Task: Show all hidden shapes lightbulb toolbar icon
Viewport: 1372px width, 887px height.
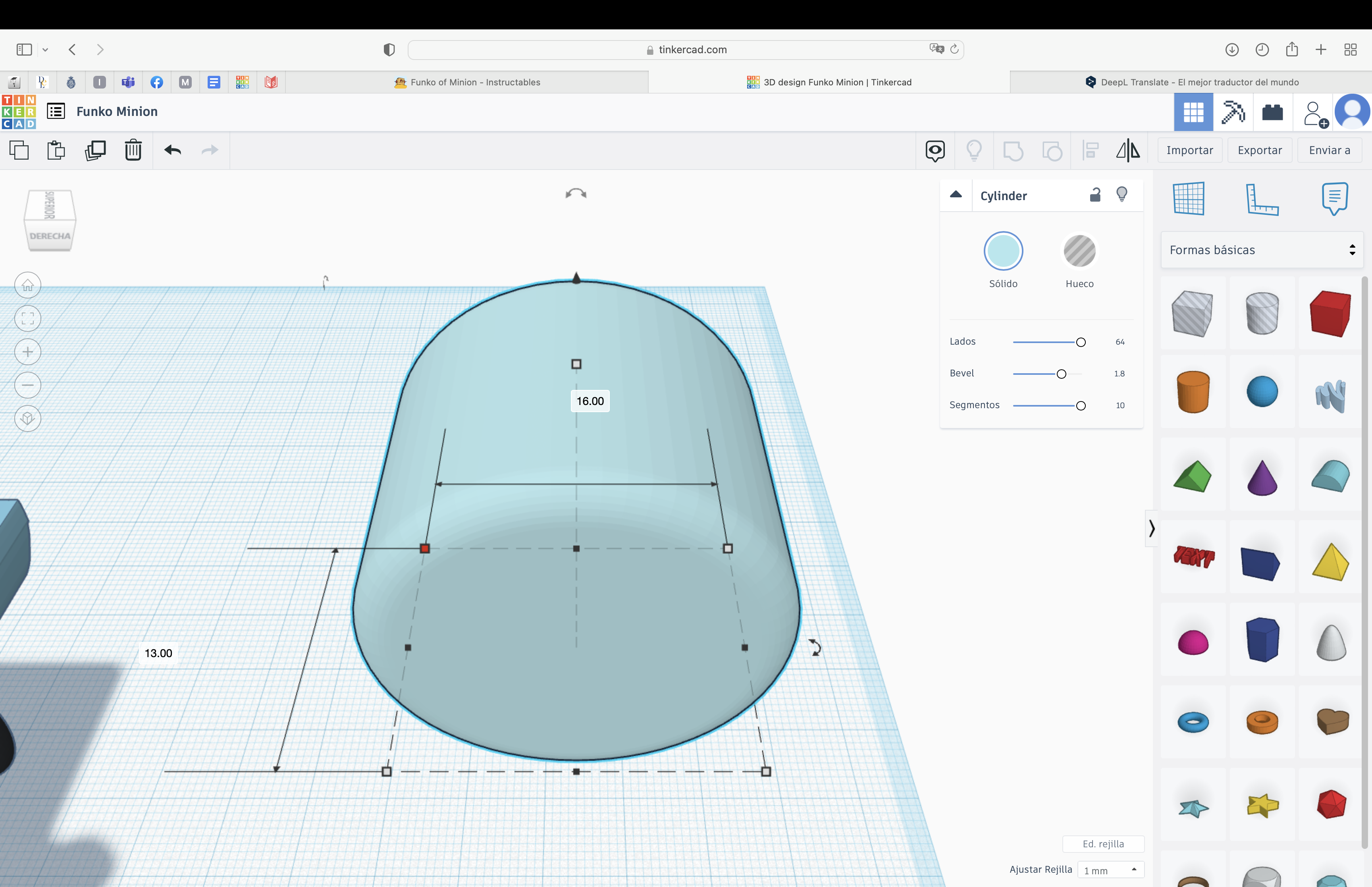Action: pos(974,151)
